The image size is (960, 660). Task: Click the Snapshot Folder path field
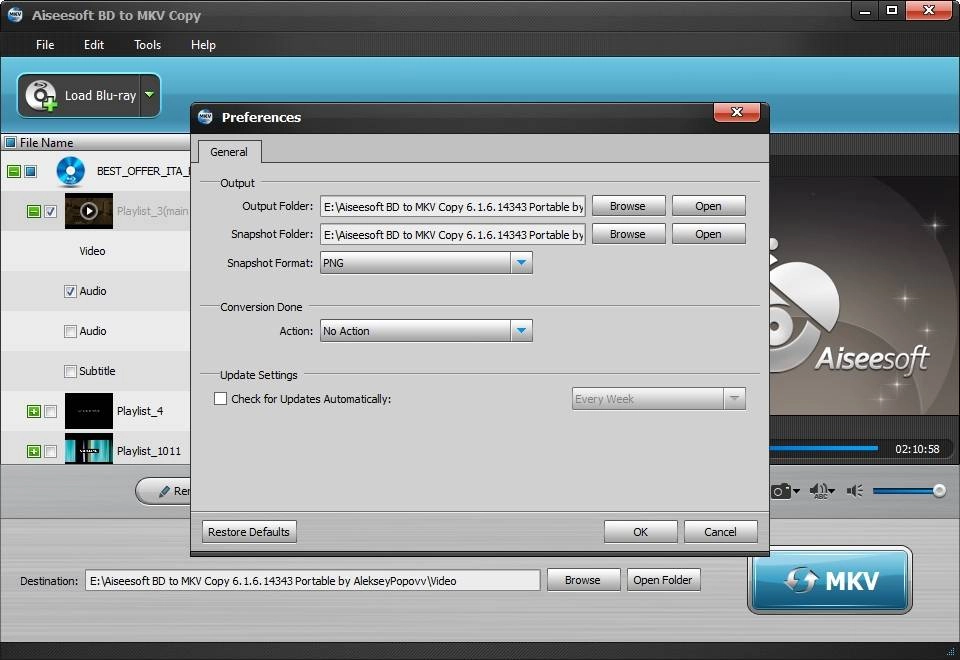452,234
